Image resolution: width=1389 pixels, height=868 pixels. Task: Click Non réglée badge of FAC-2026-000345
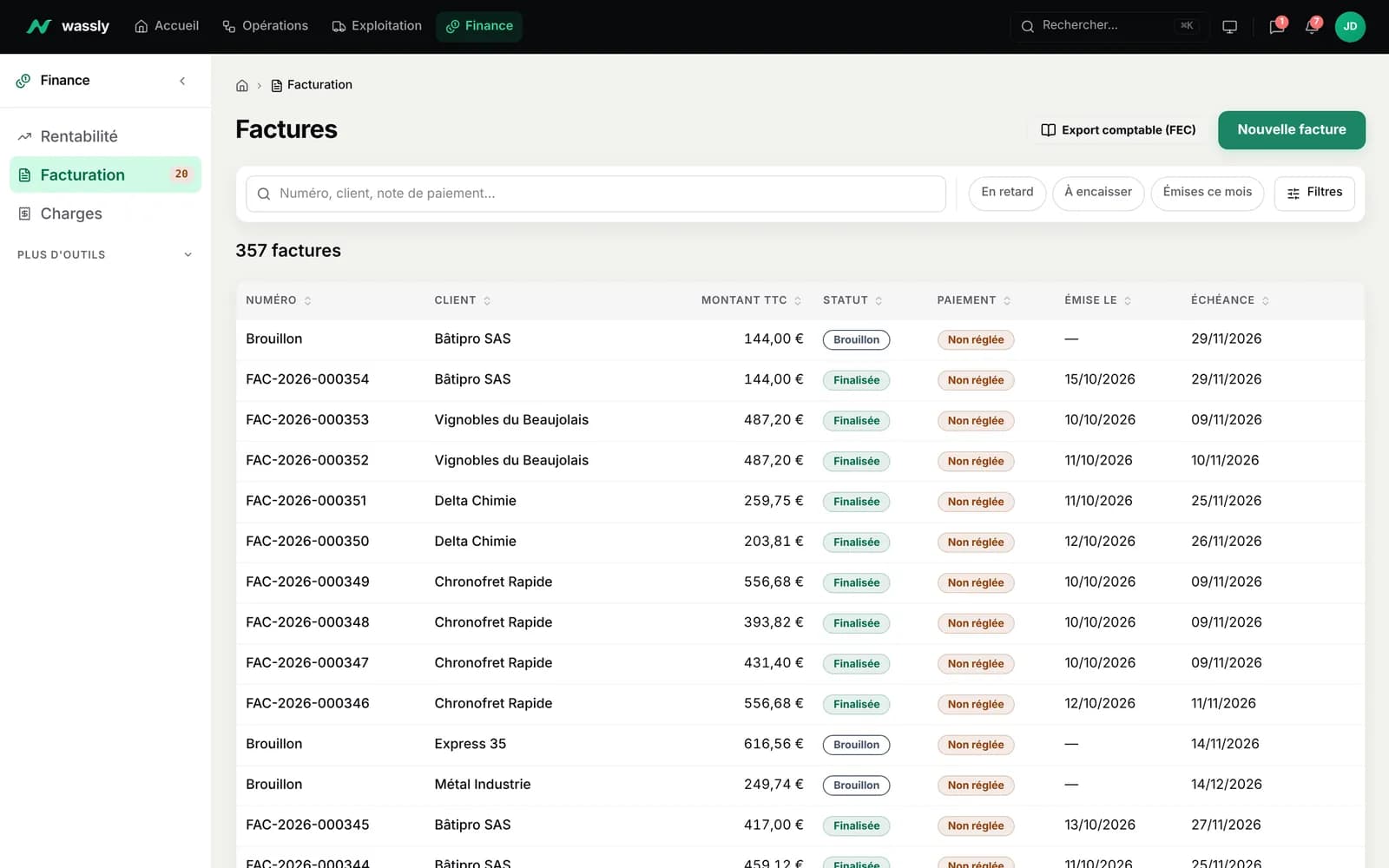976,825
